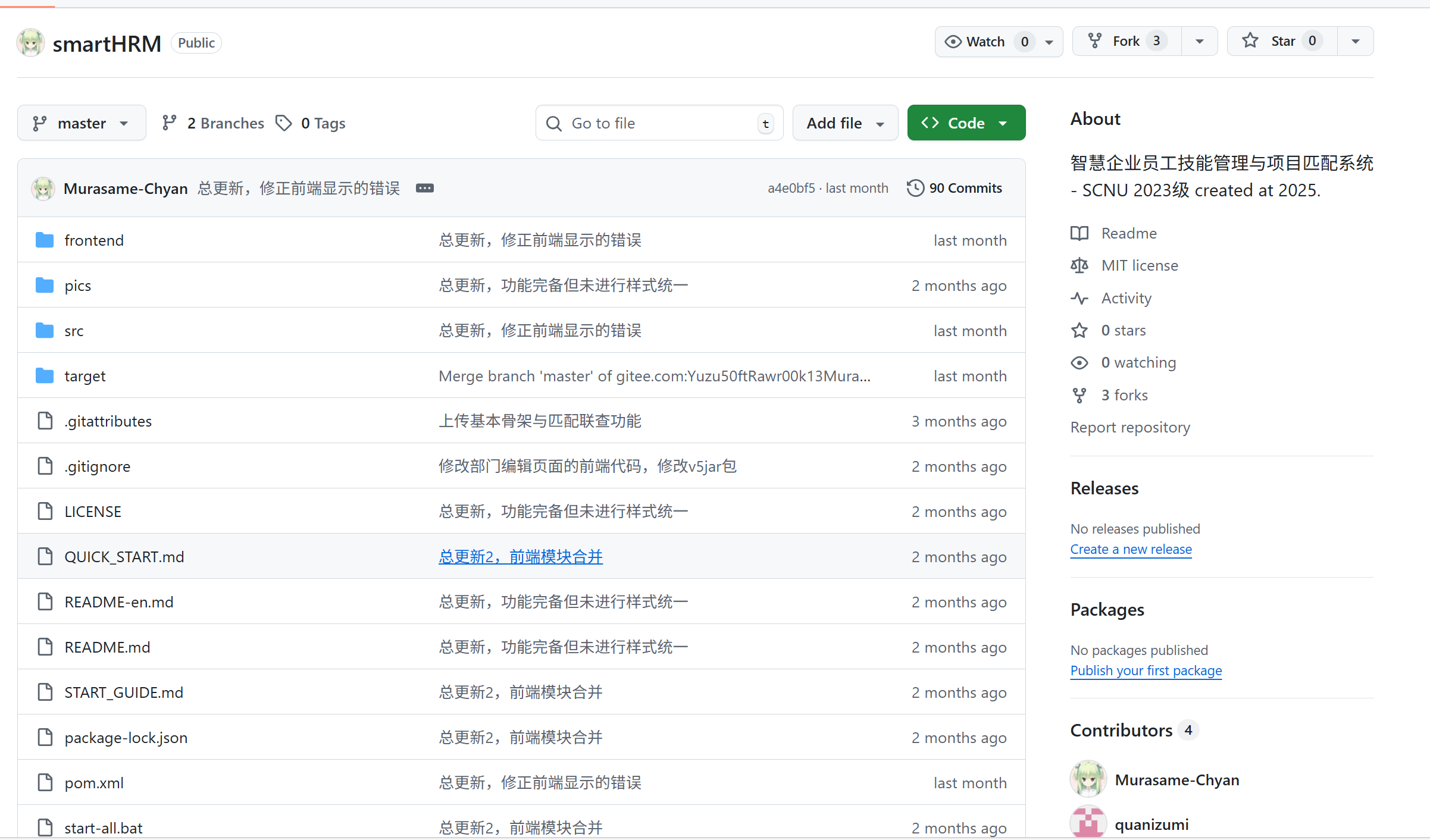
Task: Open commit message 总更新2，前端模块合并 for QUICK_START.md
Action: coord(521,557)
